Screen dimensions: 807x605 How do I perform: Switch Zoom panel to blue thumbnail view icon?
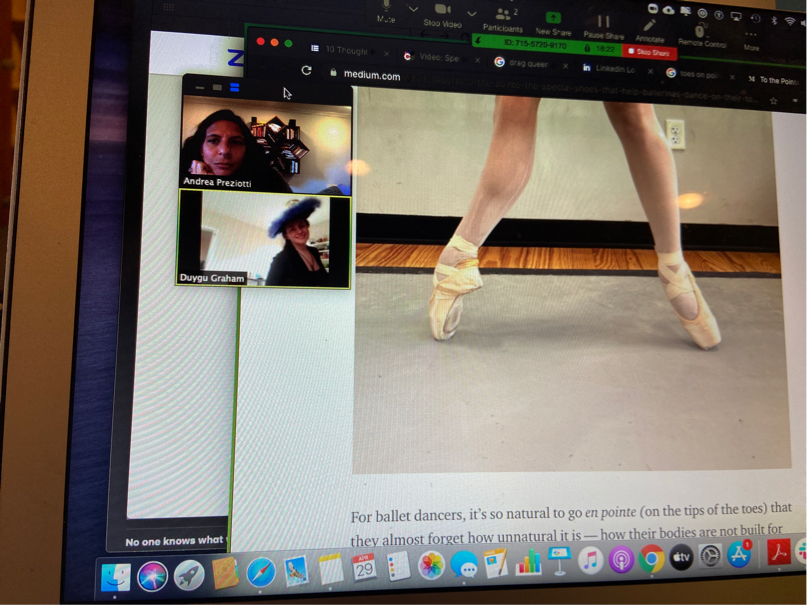[x=235, y=87]
